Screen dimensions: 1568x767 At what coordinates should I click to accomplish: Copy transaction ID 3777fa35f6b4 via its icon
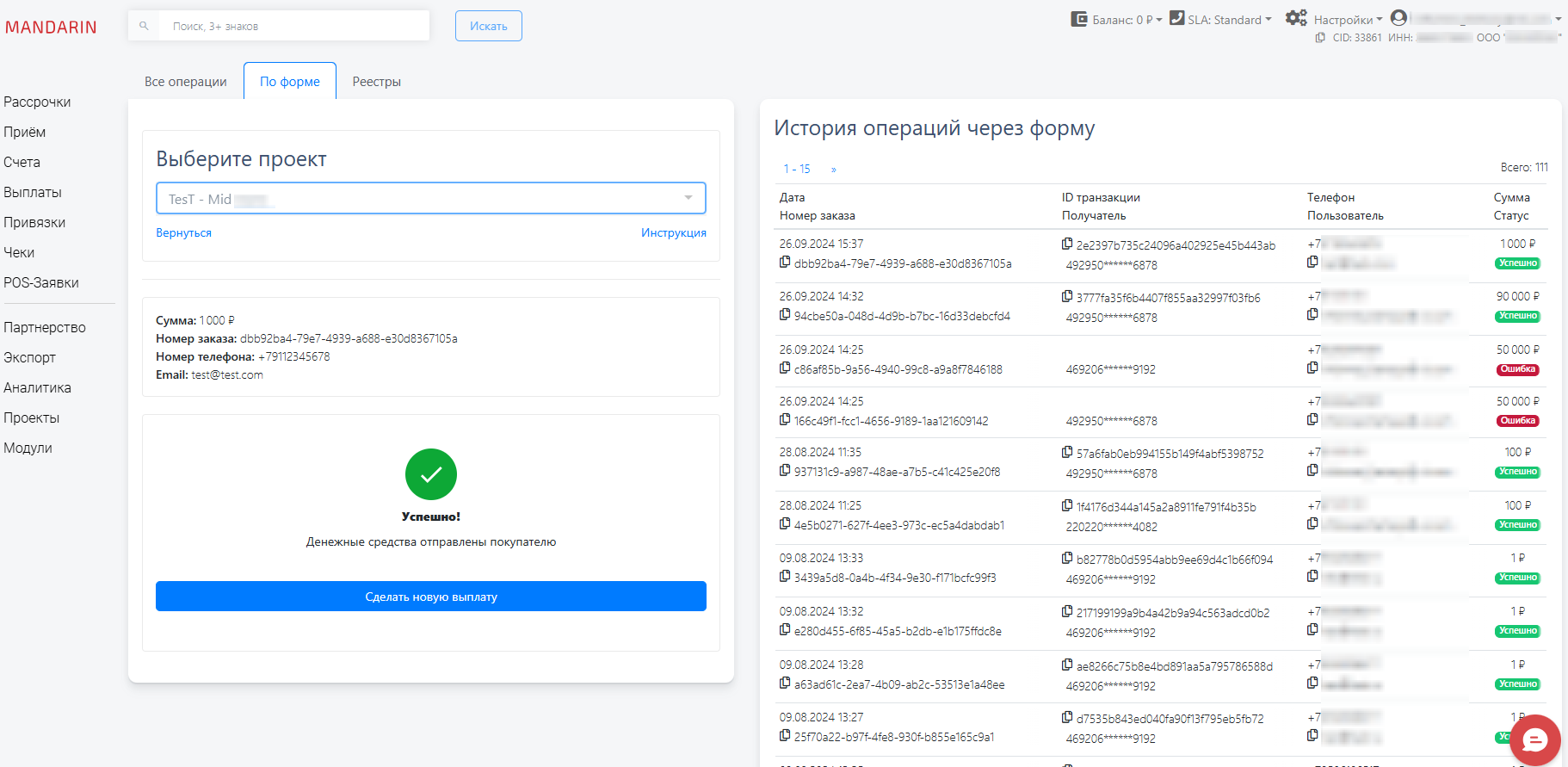(1067, 297)
